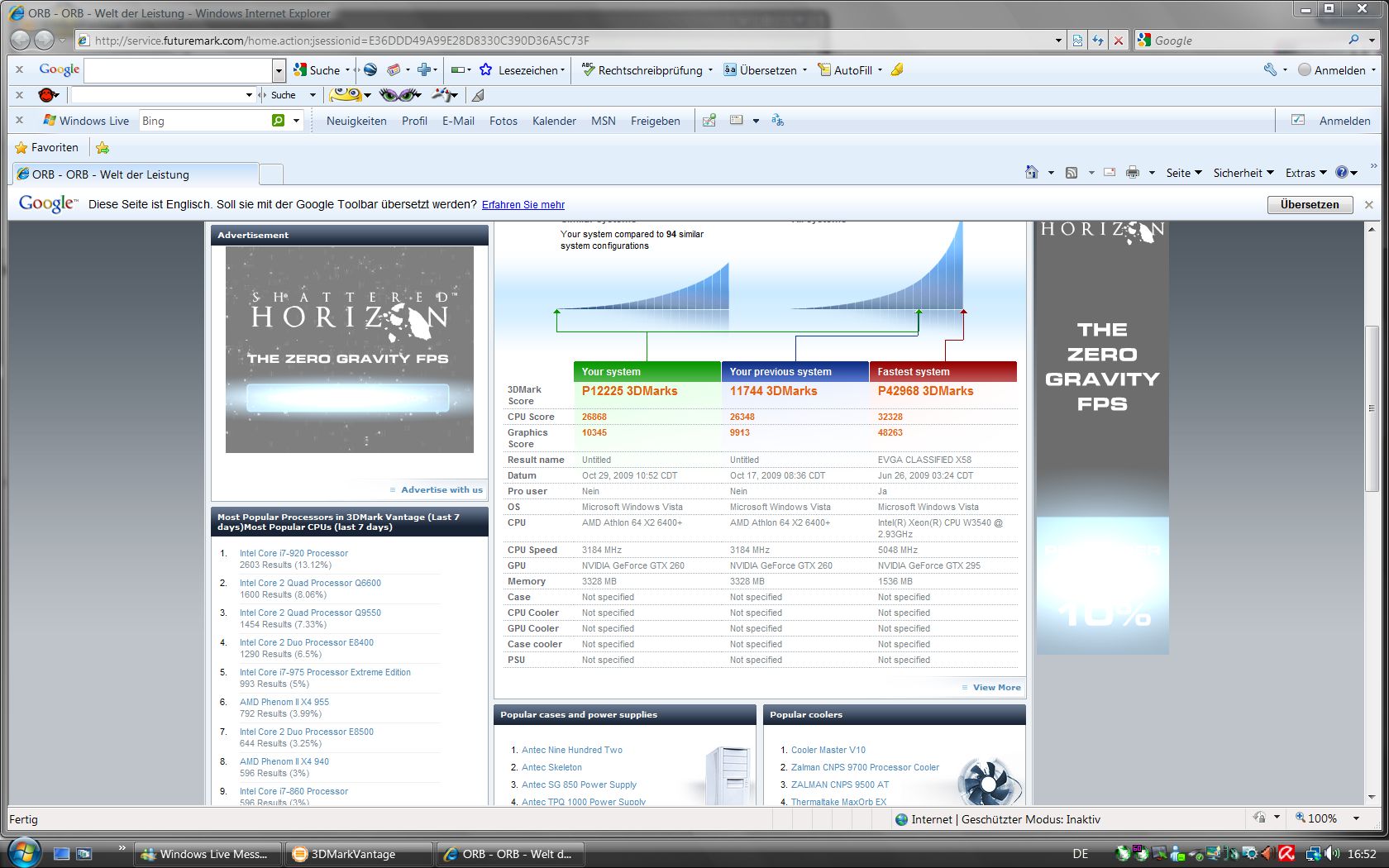Image resolution: width=1389 pixels, height=868 pixels.
Task: Open the Cooler Master V10 link
Action: tap(828, 750)
